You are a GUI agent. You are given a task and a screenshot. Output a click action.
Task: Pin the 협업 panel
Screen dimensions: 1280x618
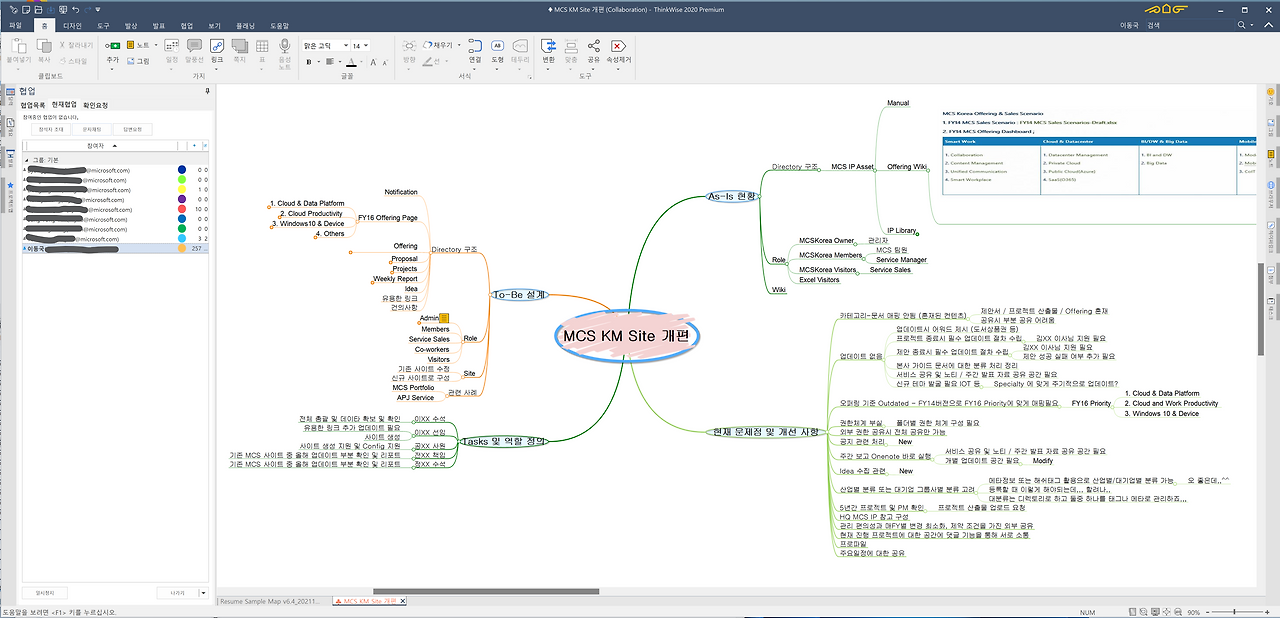(207, 91)
